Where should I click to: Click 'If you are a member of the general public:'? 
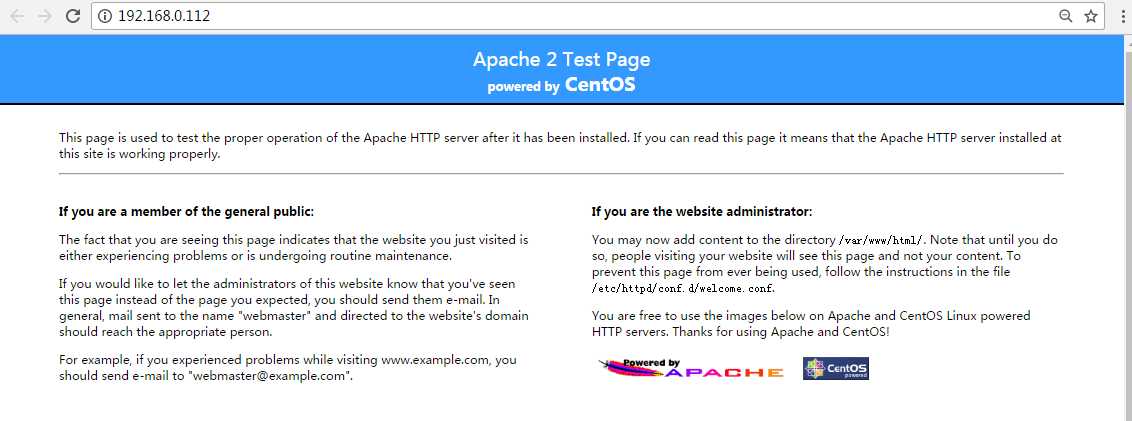(x=186, y=212)
